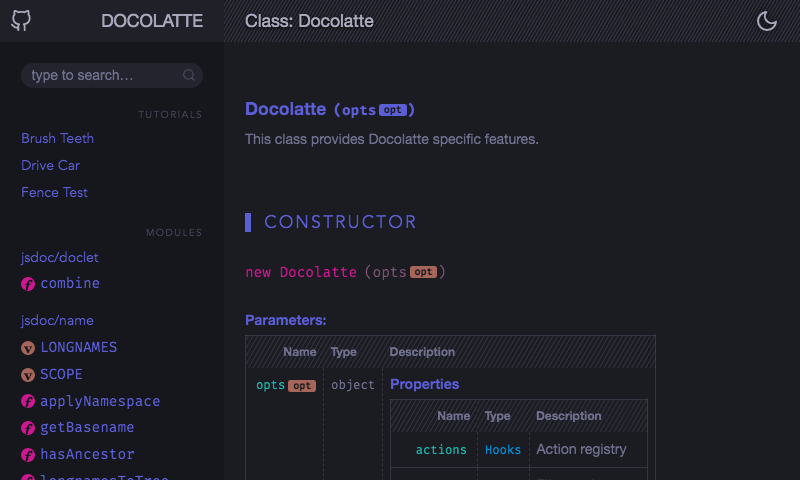The width and height of the screenshot is (800, 480).
Task: Click function icon beside hasAncestor
Action: point(28,454)
